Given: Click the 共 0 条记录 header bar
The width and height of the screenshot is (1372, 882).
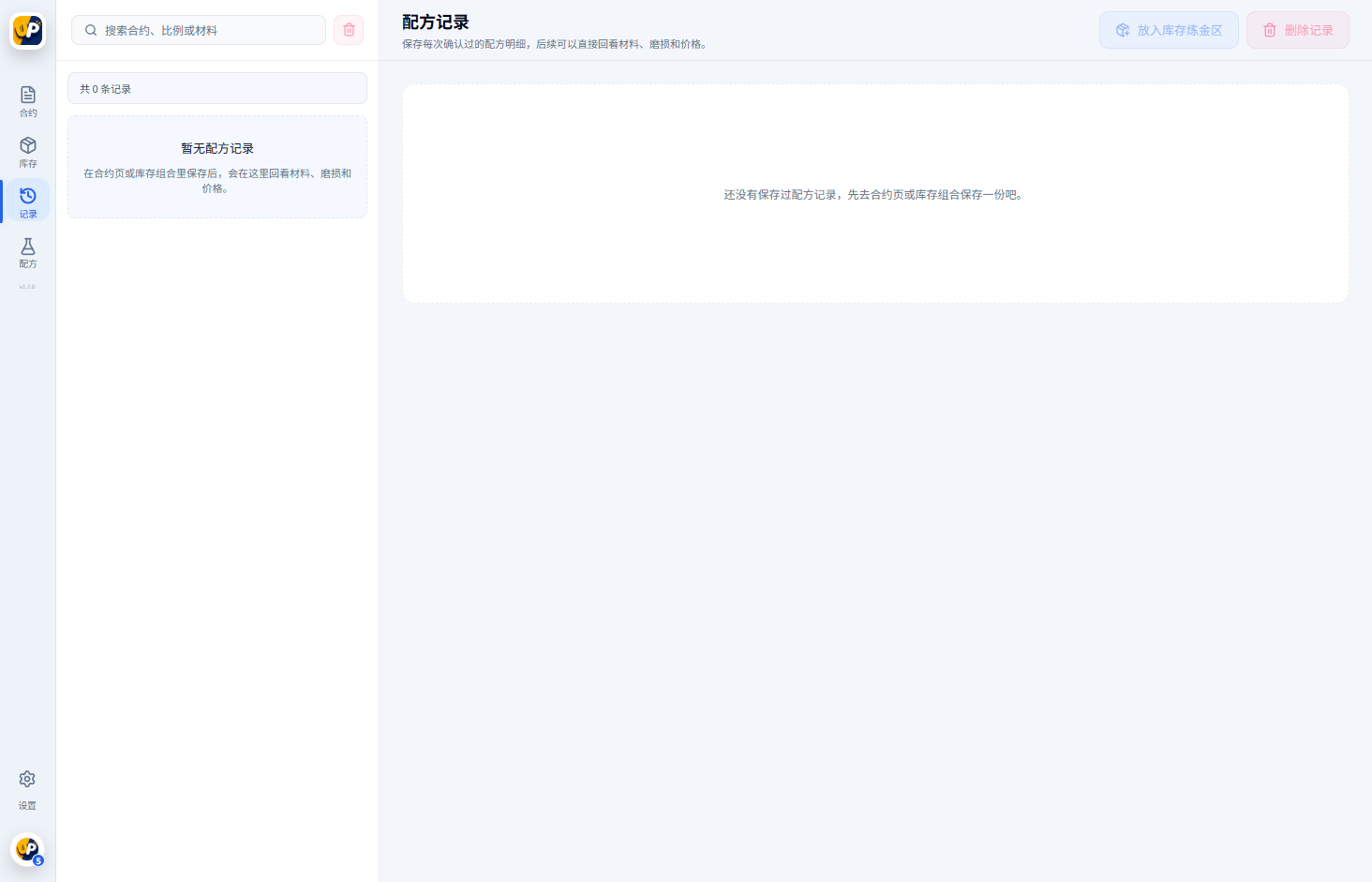Looking at the screenshot, I should [x=216, y=88].
